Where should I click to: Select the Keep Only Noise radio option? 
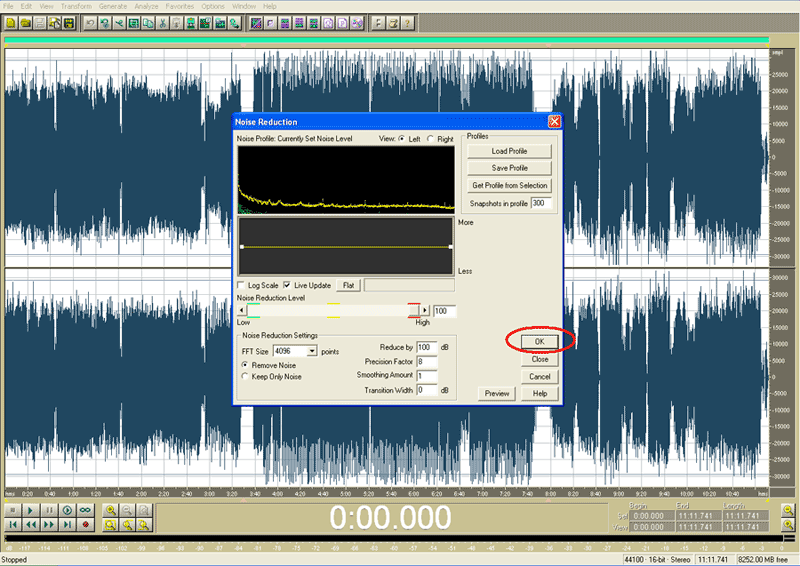[246, 376]
